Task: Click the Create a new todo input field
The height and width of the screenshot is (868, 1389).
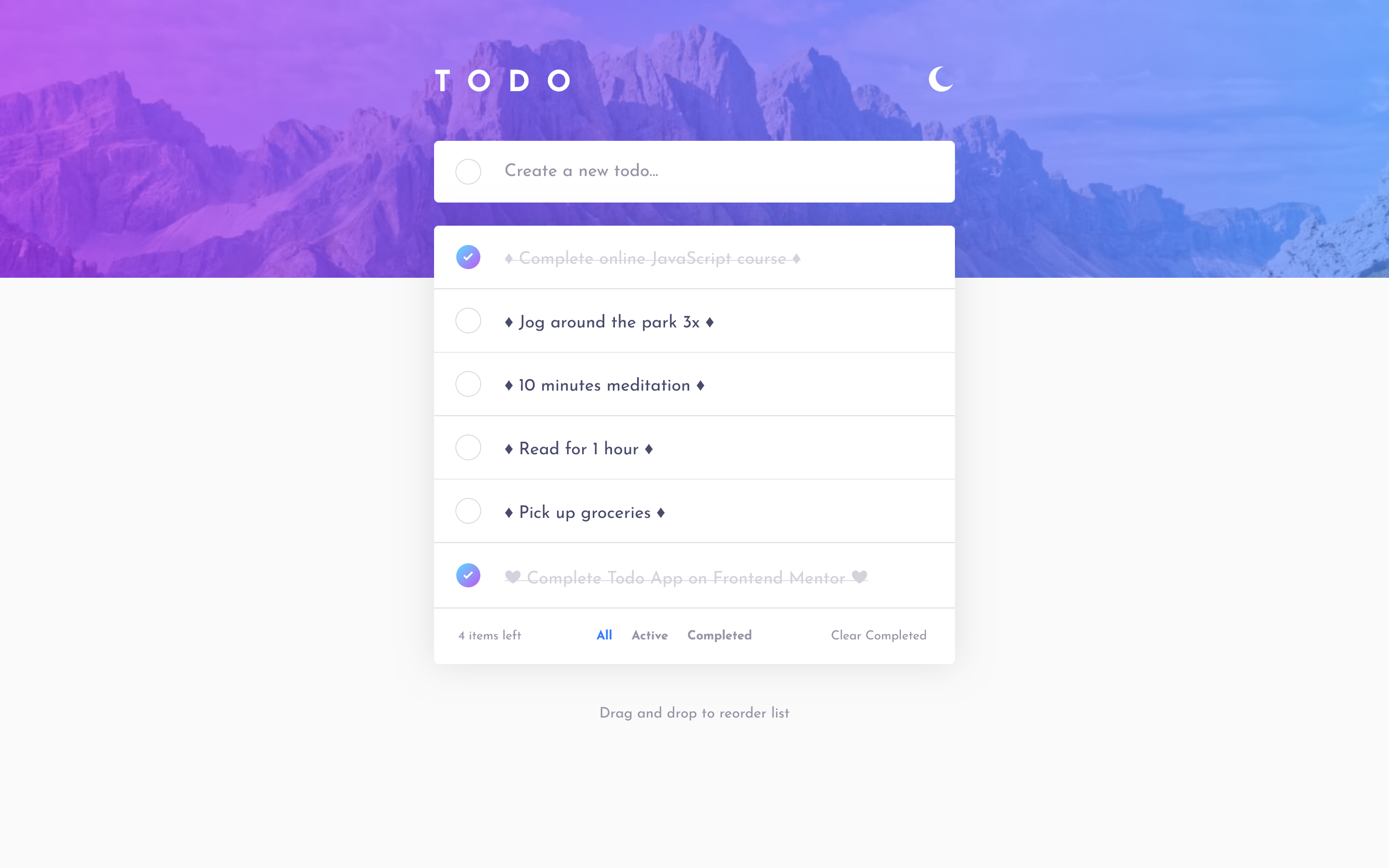Action: point(694,171)
